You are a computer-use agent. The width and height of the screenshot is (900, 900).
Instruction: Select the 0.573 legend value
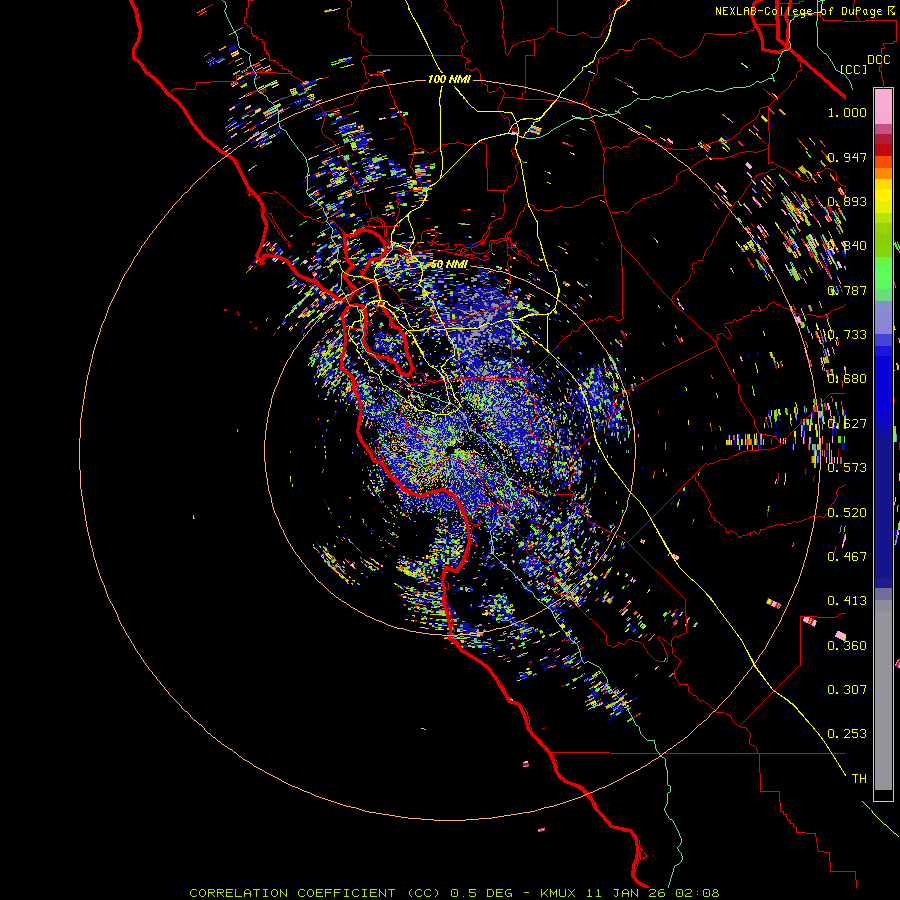[847, 467]
